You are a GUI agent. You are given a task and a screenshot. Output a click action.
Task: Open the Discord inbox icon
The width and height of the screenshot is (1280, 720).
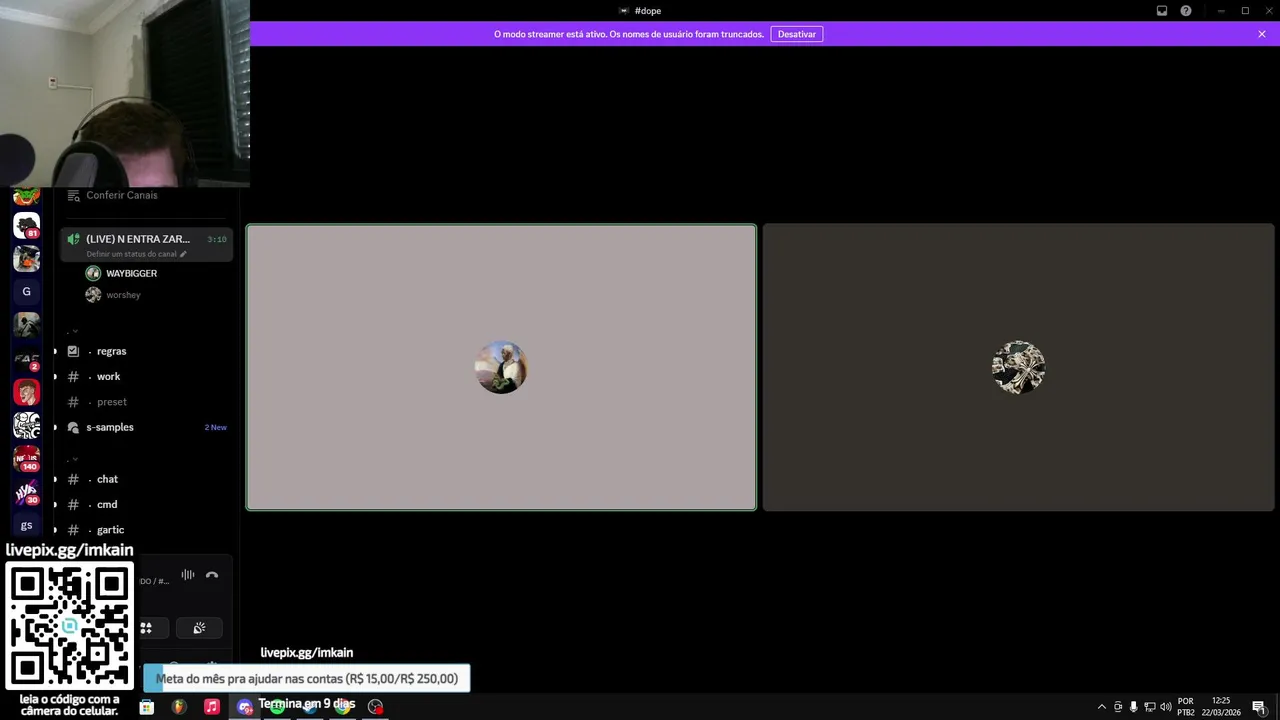[1162, 11]
